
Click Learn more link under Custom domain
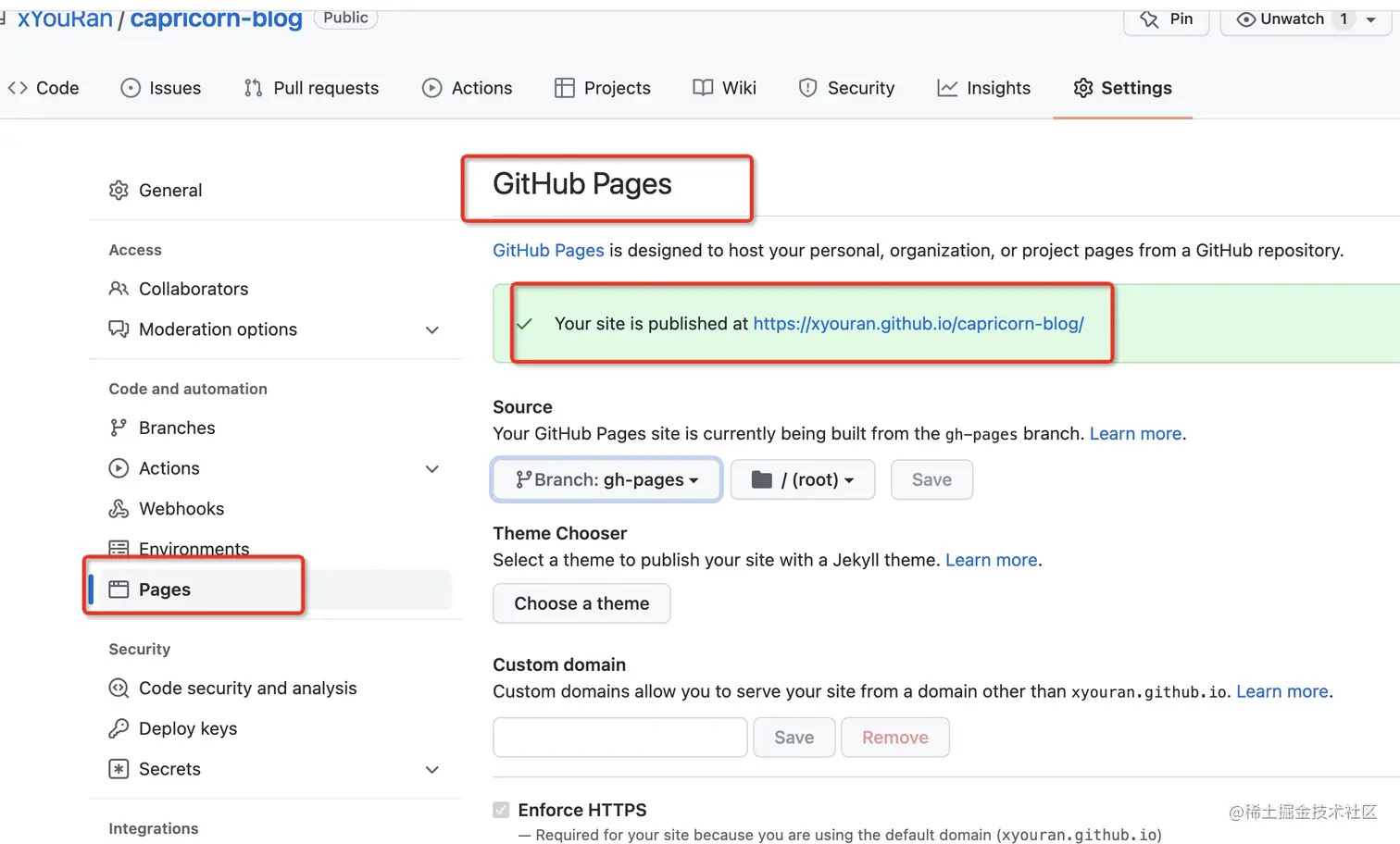pyautogui.click(x=1282, y=691)
